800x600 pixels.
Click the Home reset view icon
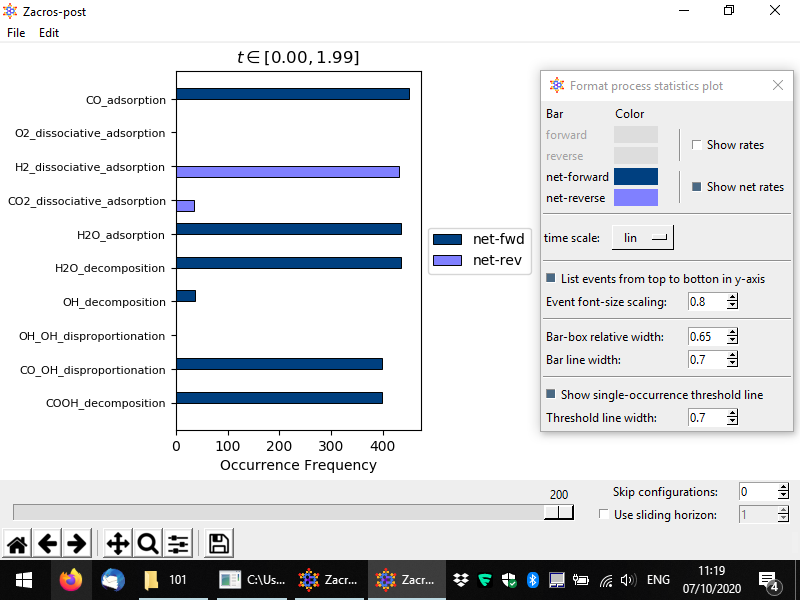pos(17,544)
